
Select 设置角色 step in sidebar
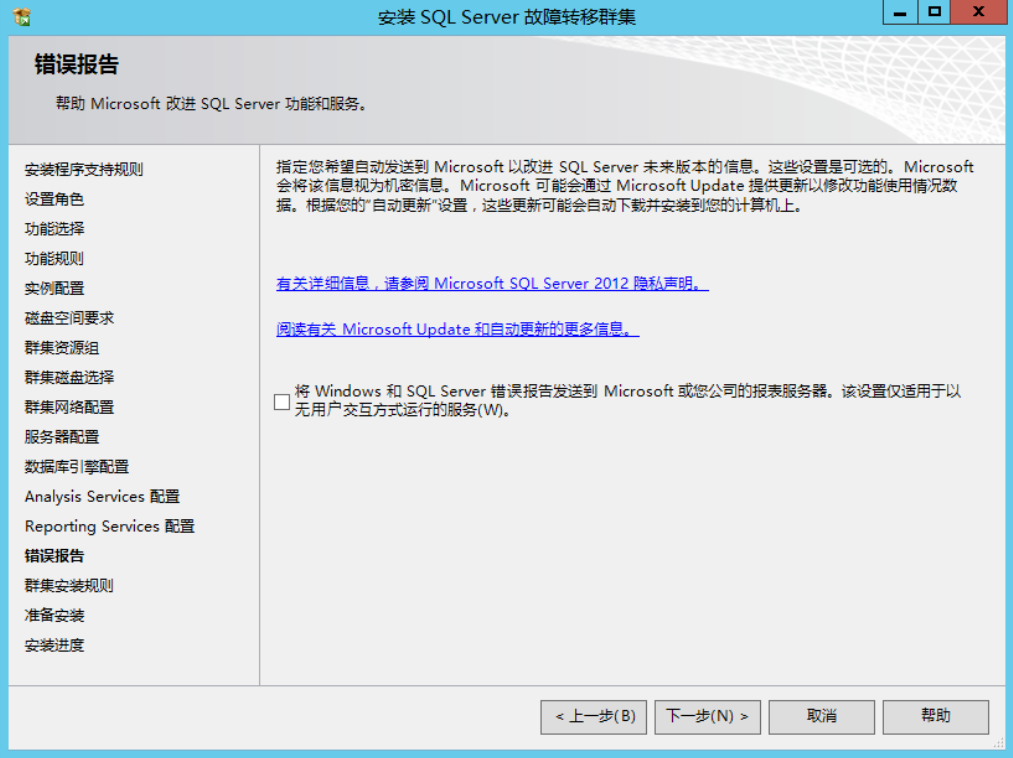coord(54,200)
